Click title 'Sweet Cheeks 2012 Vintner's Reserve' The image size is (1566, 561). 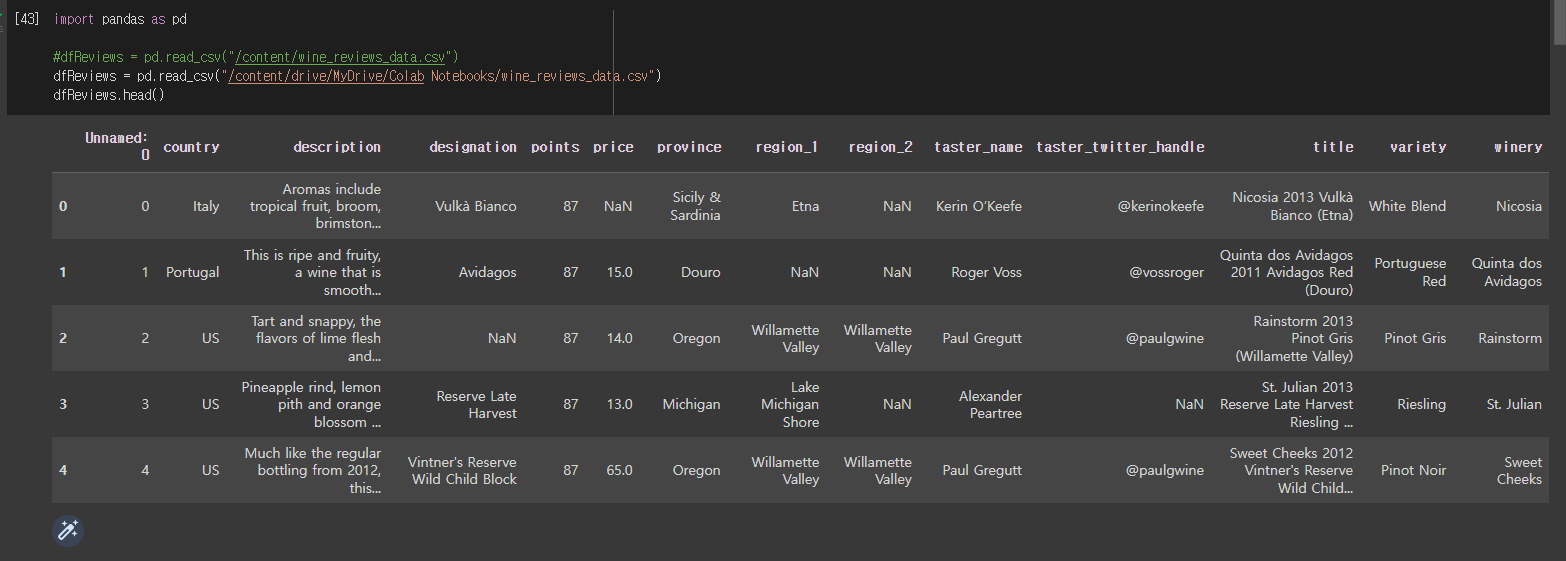pyautogui.click(x=1291, y=470)
